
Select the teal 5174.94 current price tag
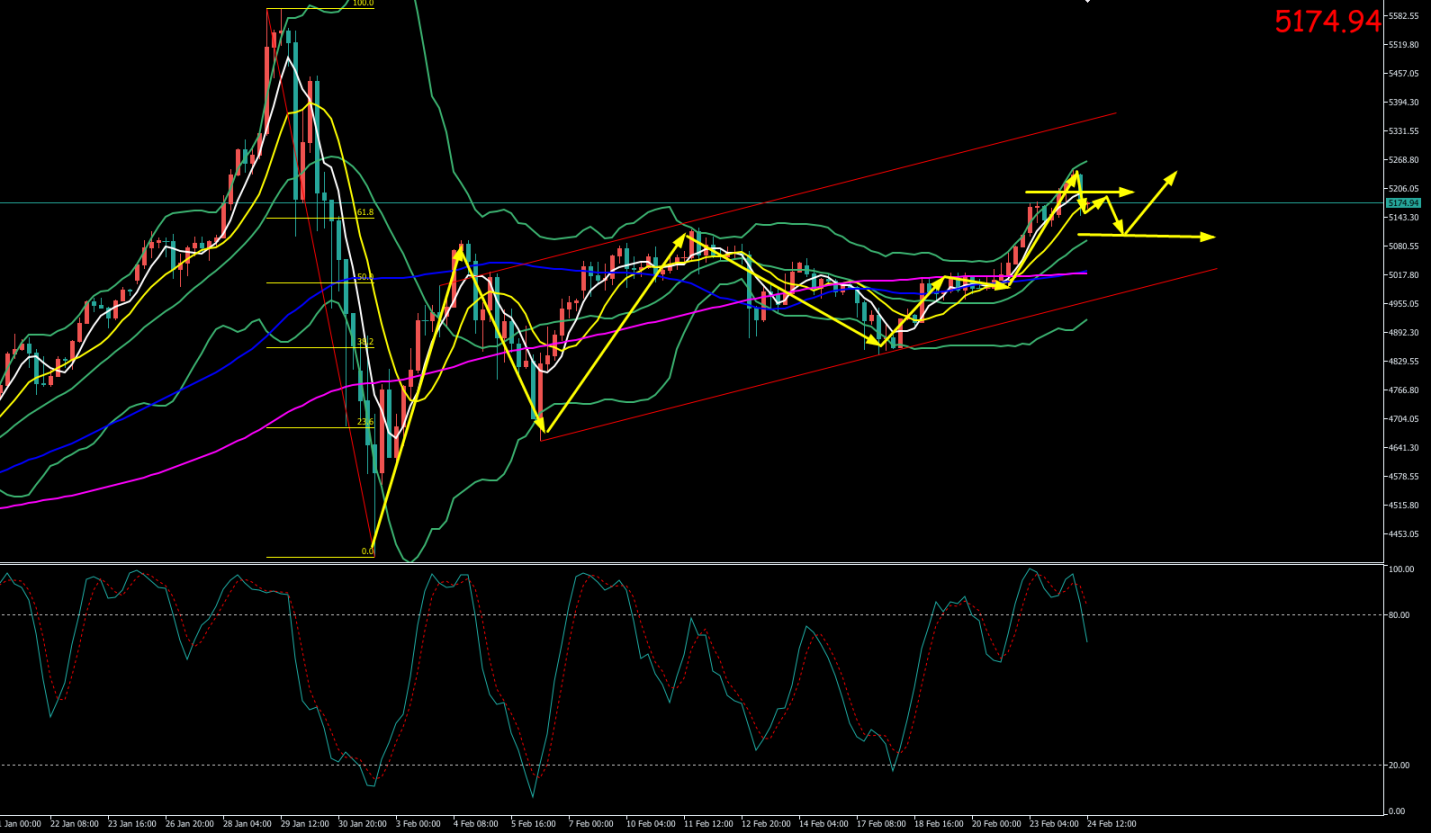click(x=1402, y=203)
